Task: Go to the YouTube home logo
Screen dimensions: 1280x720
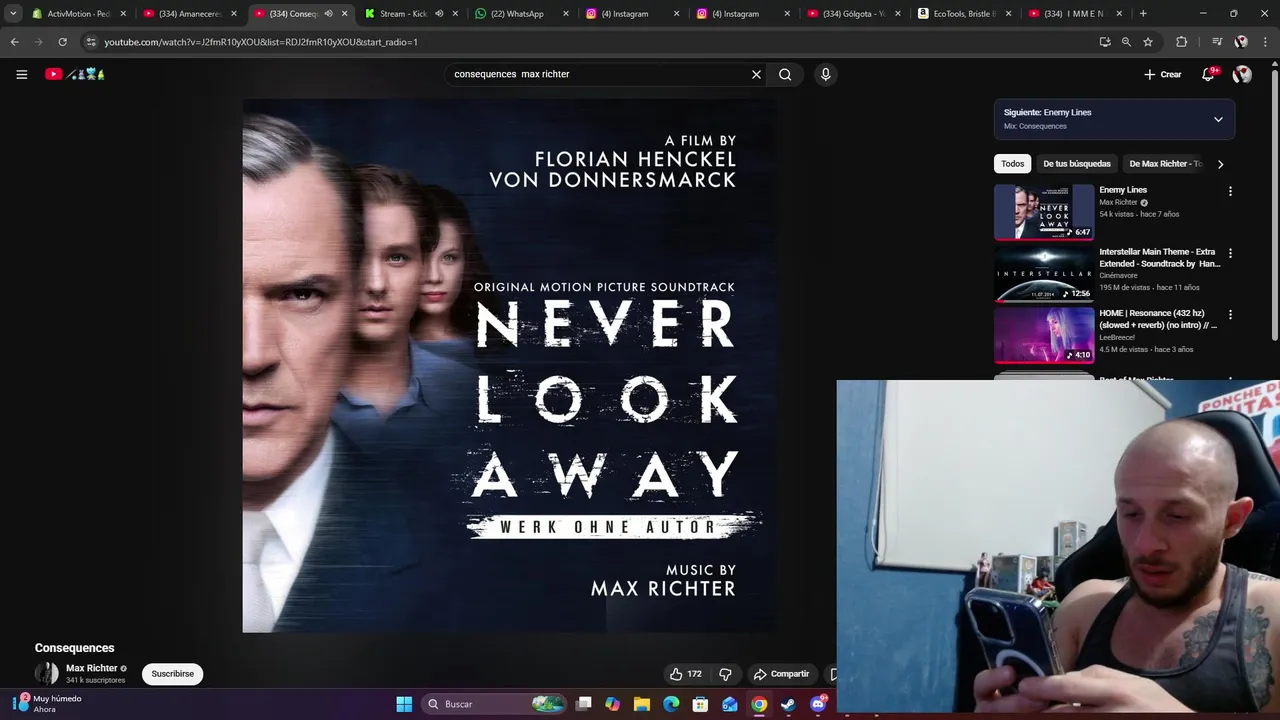Action: [x=75, y=74]
